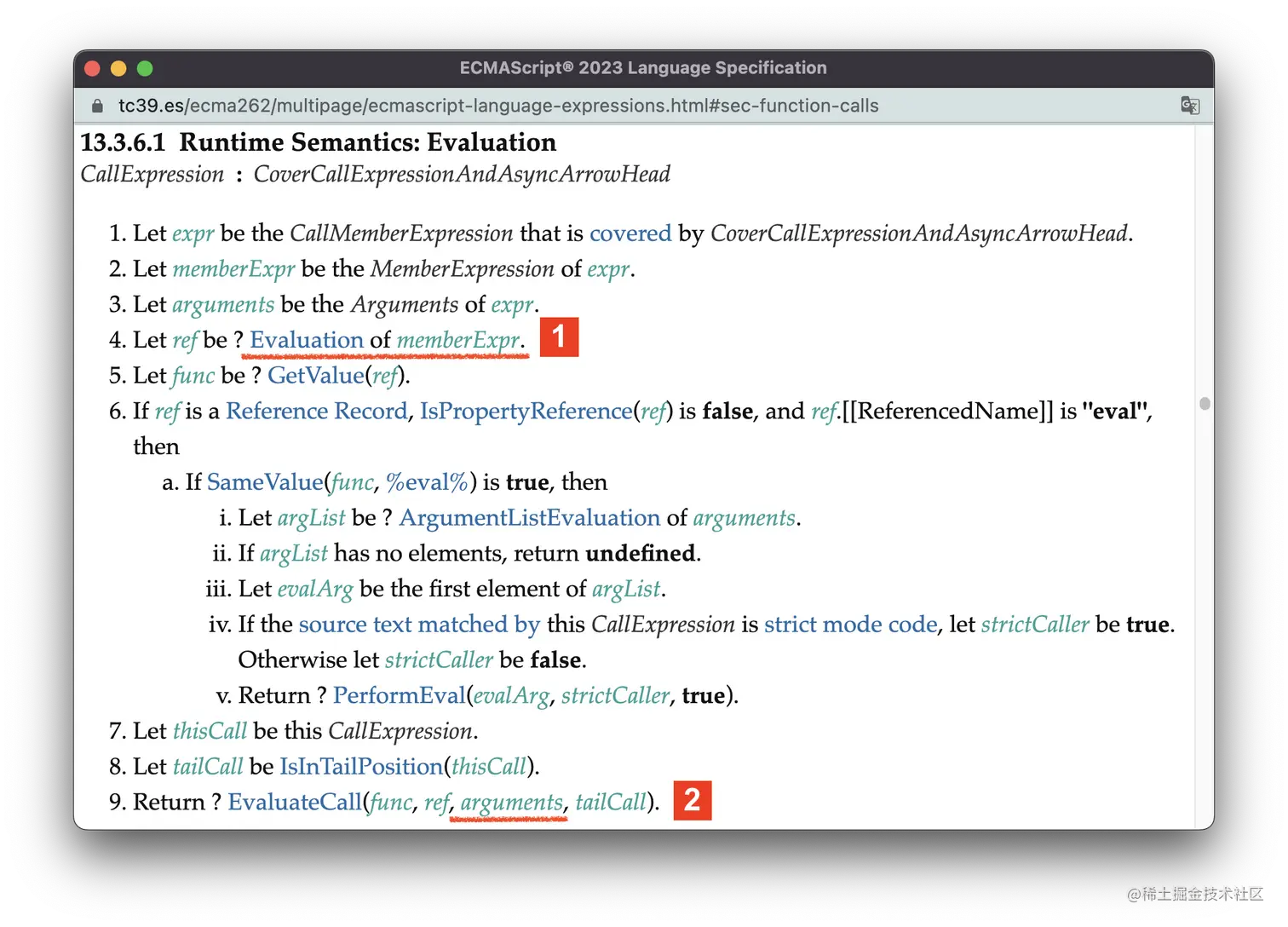Click the variable 'thisCall' in step 7

tap(210, 731)
